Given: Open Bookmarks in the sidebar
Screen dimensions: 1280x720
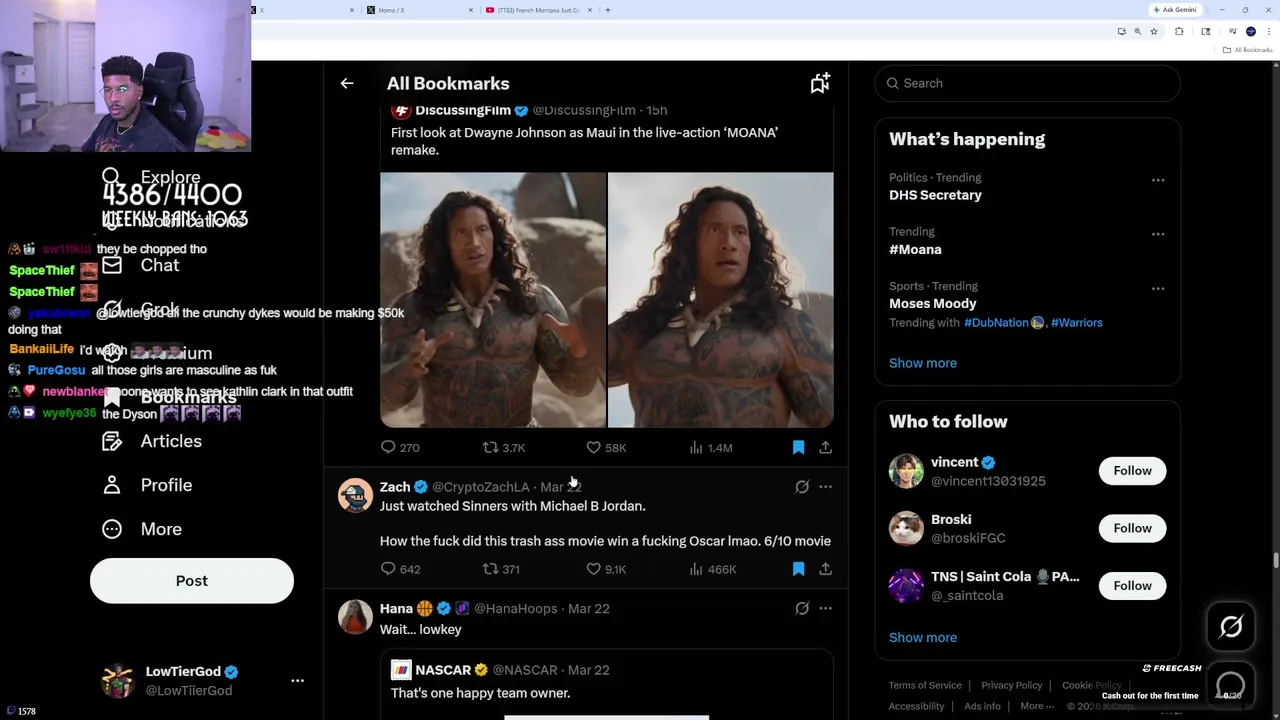Looking at the screenshot, I should click(168, 397).
